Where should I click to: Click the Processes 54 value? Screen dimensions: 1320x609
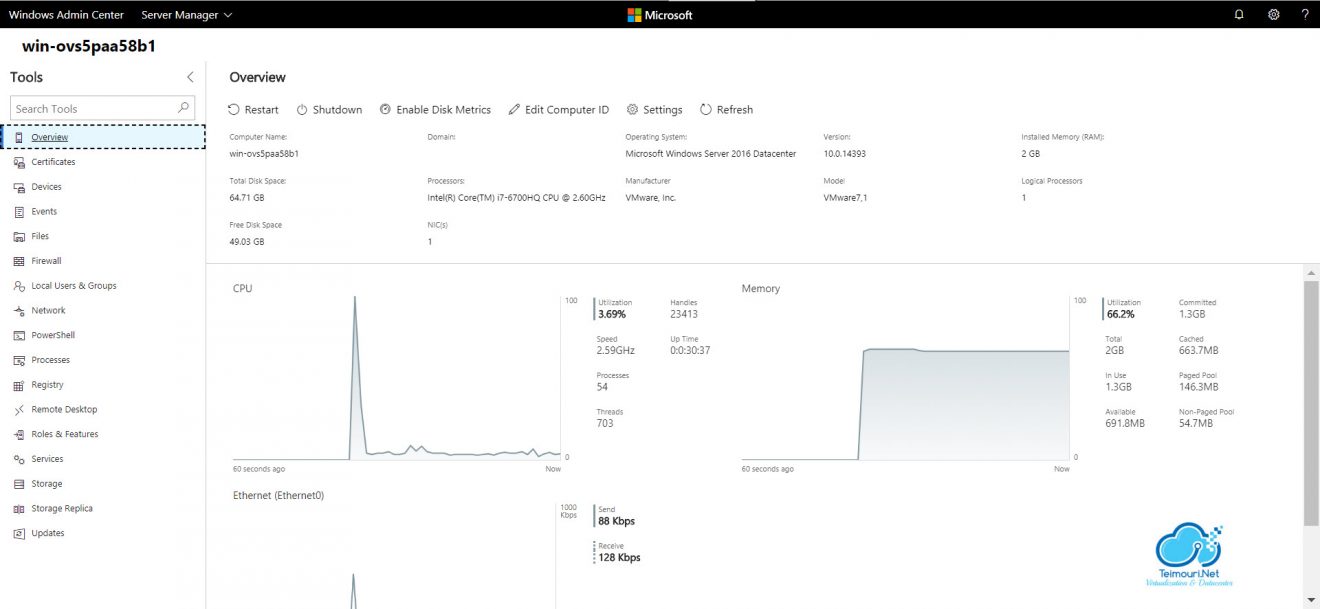(x=602, y=387)
